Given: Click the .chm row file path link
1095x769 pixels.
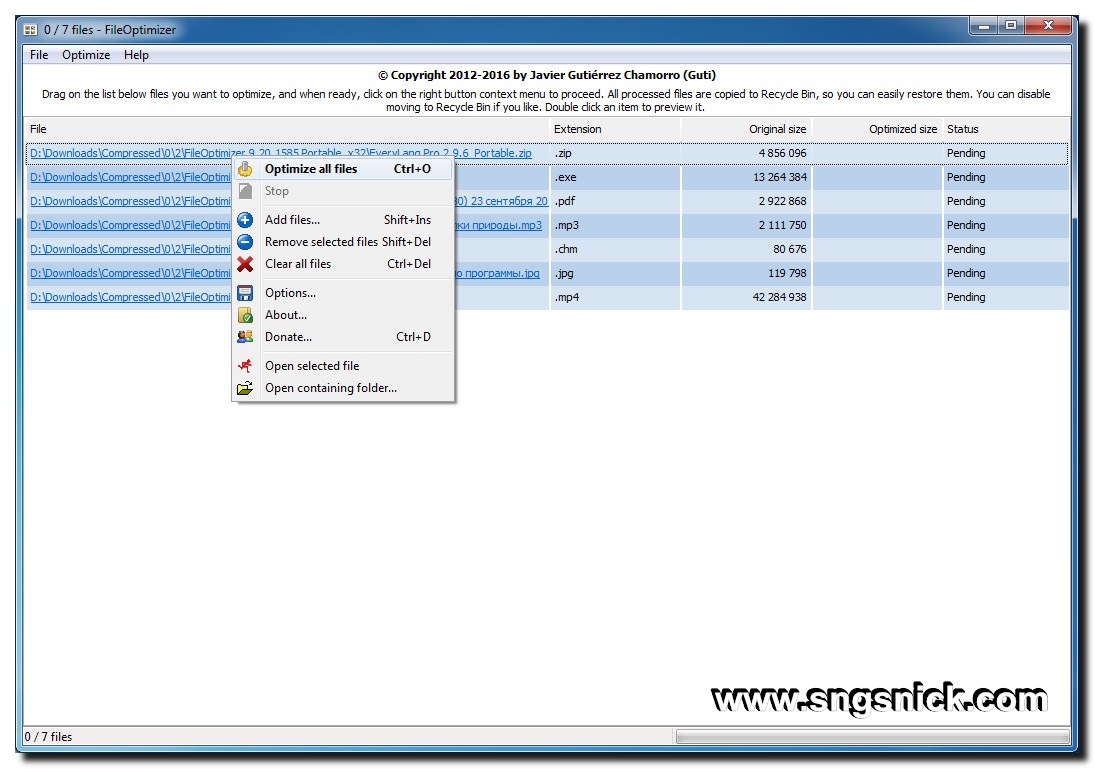Looking at the screenshot, I should 130,249.
